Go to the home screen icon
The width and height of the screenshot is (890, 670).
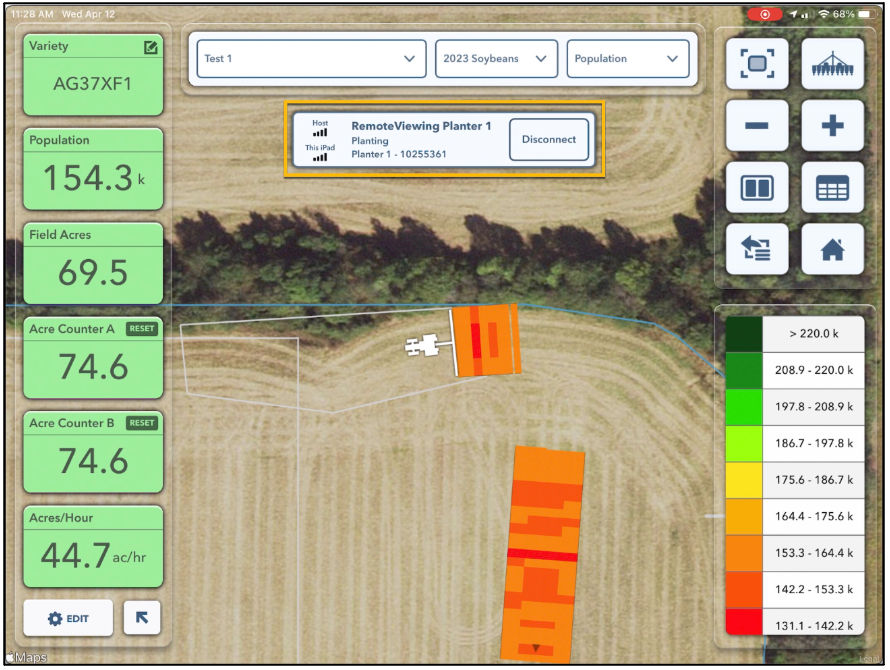coord(832,249)
